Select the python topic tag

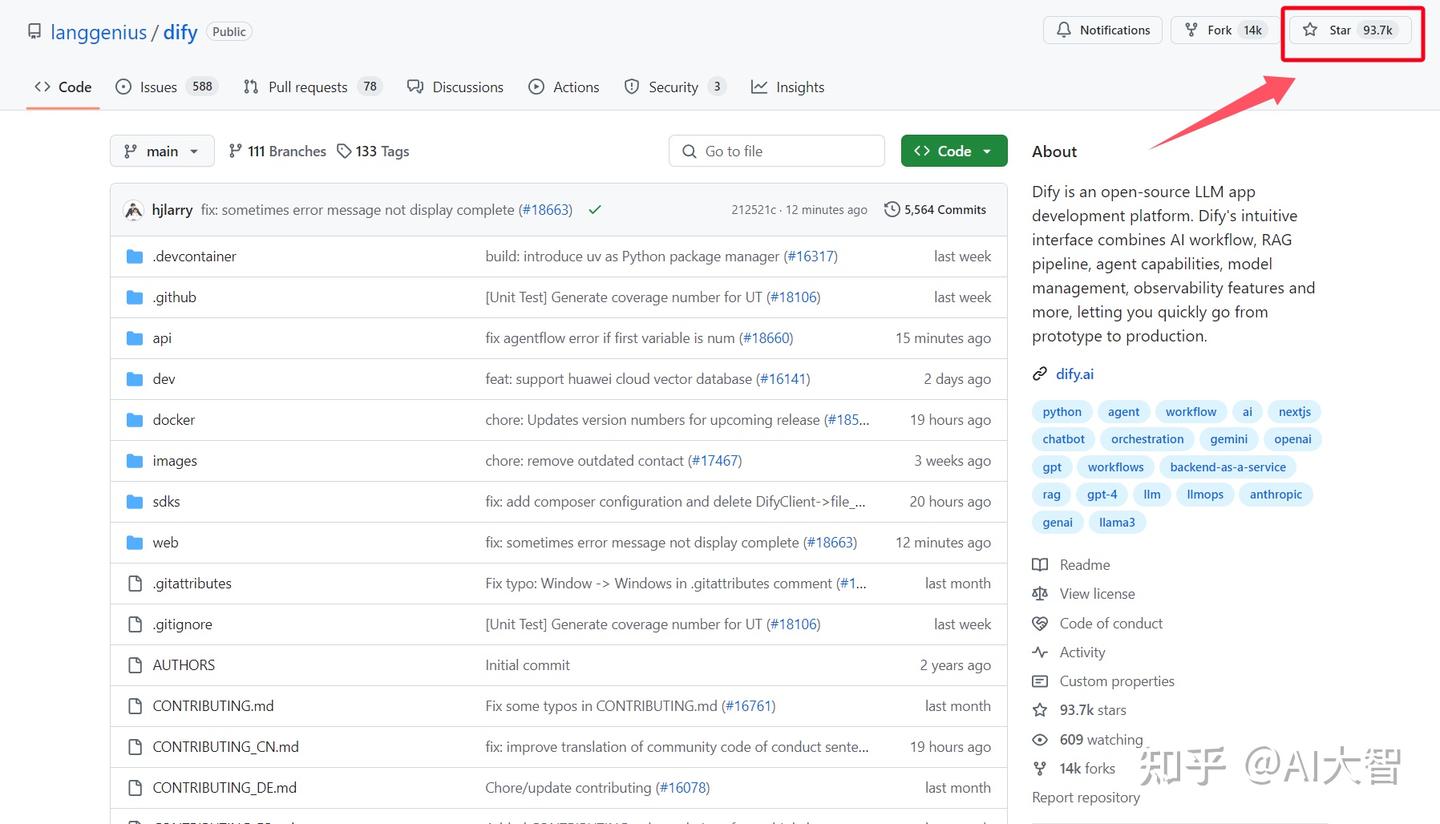tap(1061, 412)
